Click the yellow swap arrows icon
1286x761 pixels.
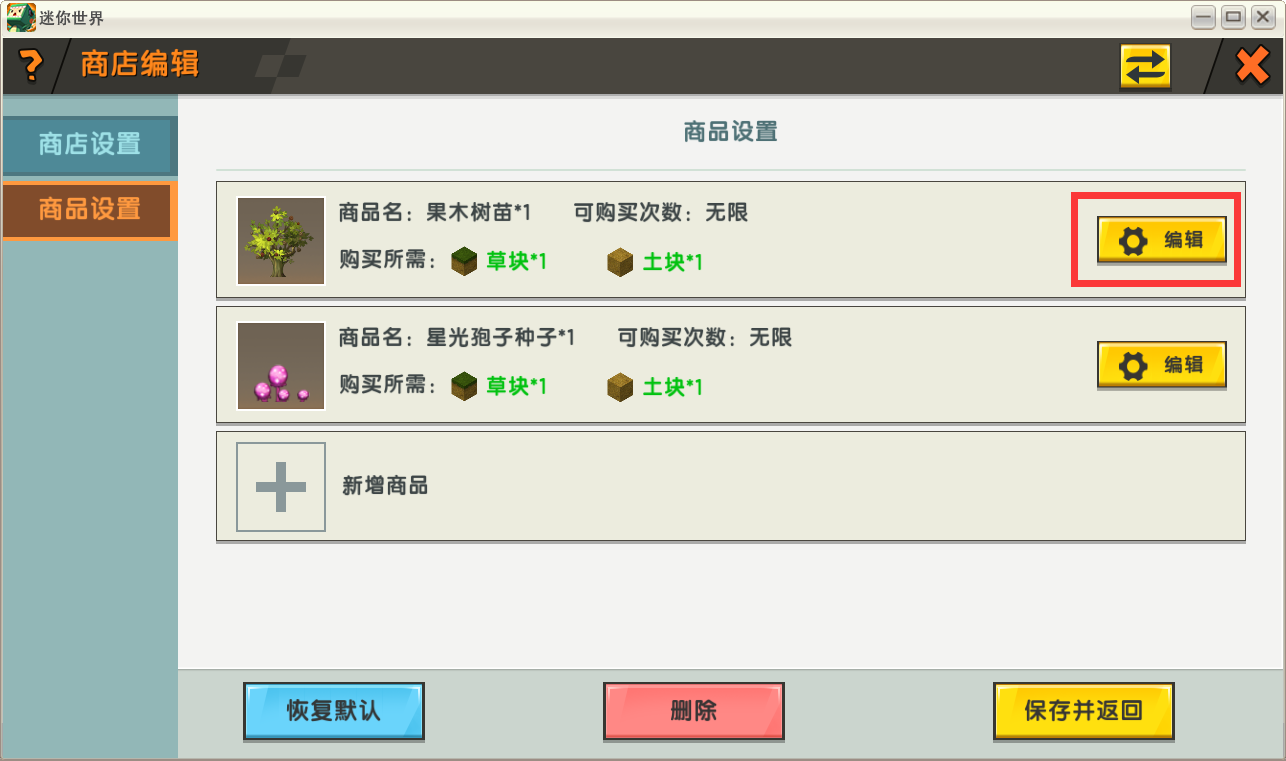(1146, 67)
